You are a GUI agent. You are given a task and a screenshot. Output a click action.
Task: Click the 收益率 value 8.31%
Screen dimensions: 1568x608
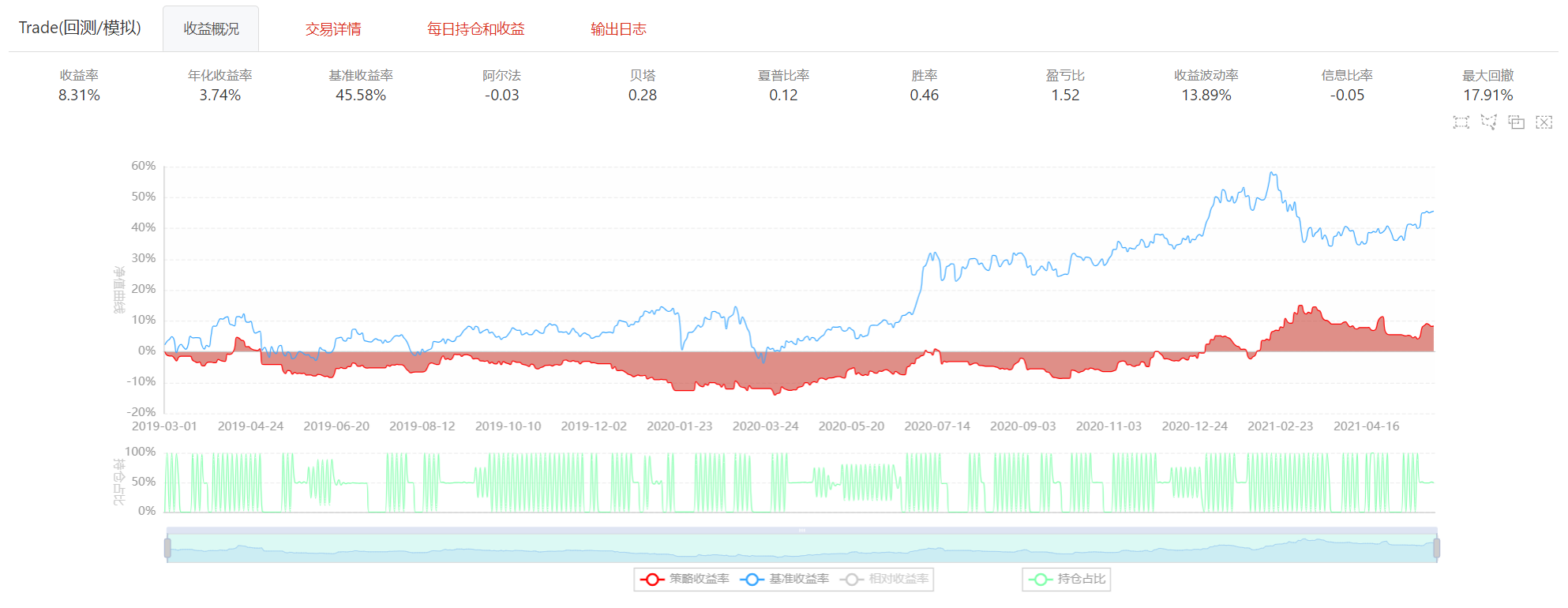(79, 96)
